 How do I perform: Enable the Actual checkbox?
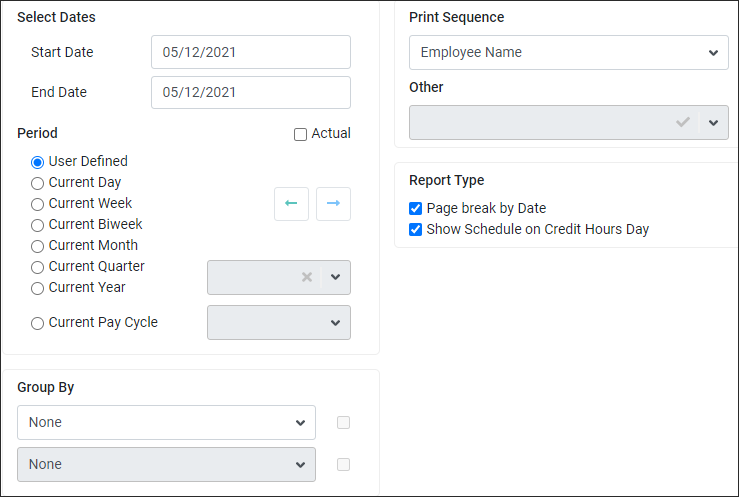300,135
